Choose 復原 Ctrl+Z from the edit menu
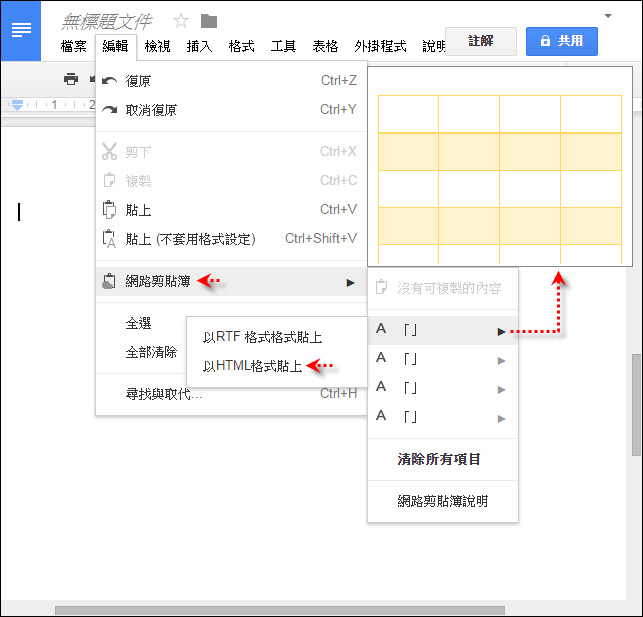 pyautogui.click(x=231, y=81)
